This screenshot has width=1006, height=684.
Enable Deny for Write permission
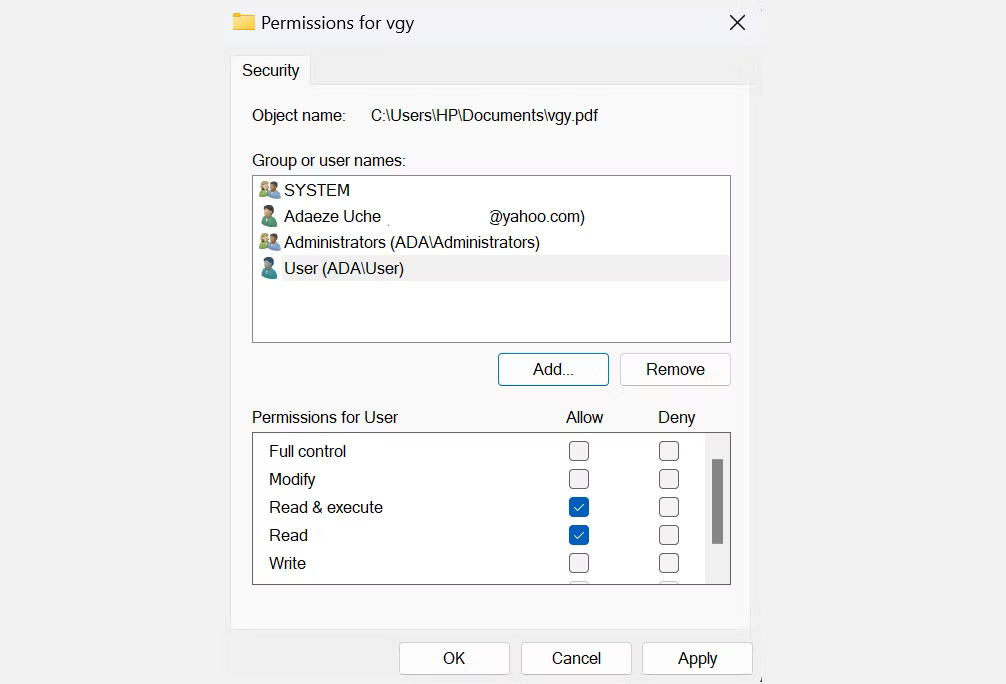(669, 563)
